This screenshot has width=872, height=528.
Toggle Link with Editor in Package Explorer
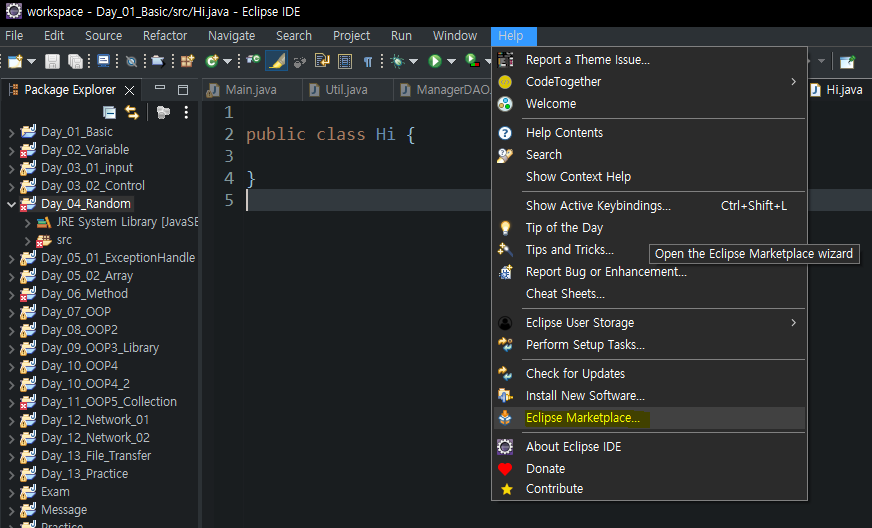pyautogui.click(x=132, y=112)
